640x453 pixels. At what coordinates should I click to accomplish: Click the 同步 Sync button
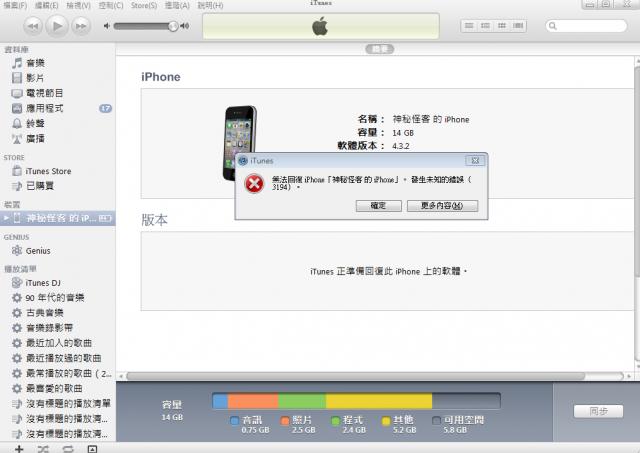click(x=598, y=411)
